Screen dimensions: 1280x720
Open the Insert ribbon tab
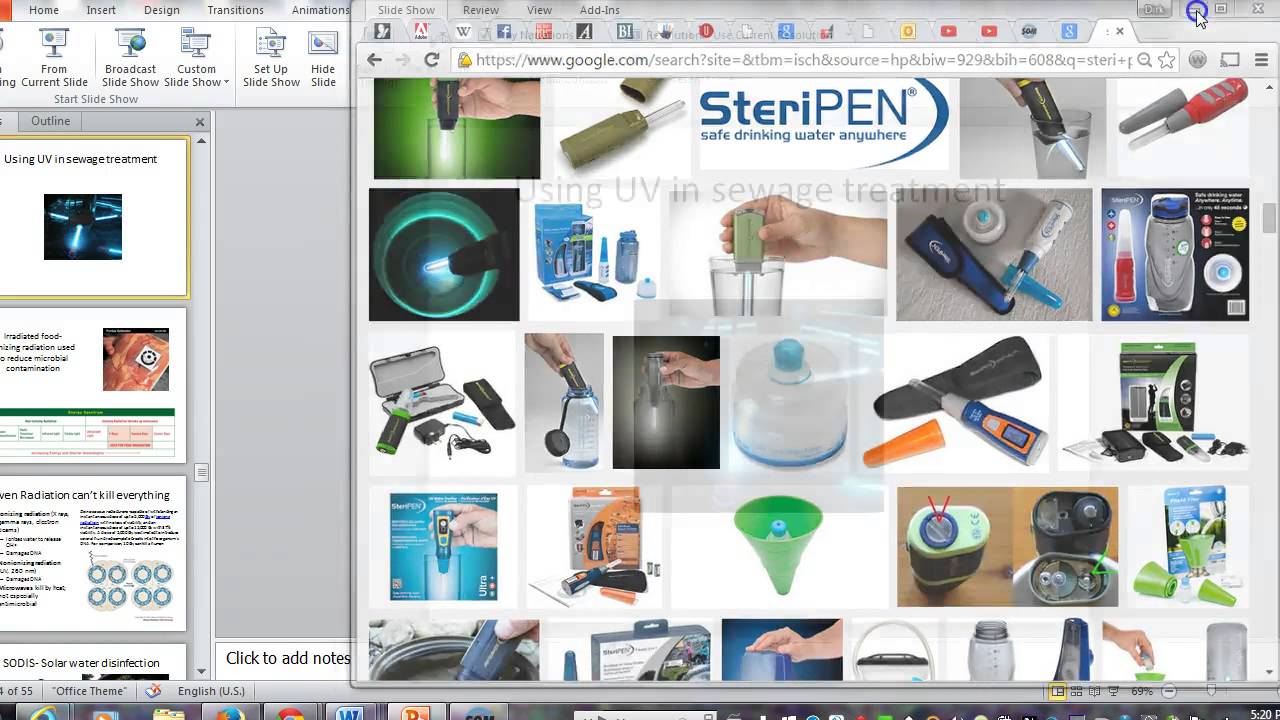(x=101, y=10)
